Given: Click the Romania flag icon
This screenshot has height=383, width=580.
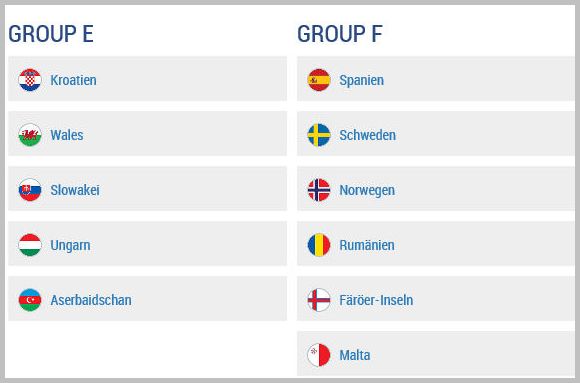Looking at the screenshot, I should 319,245.
